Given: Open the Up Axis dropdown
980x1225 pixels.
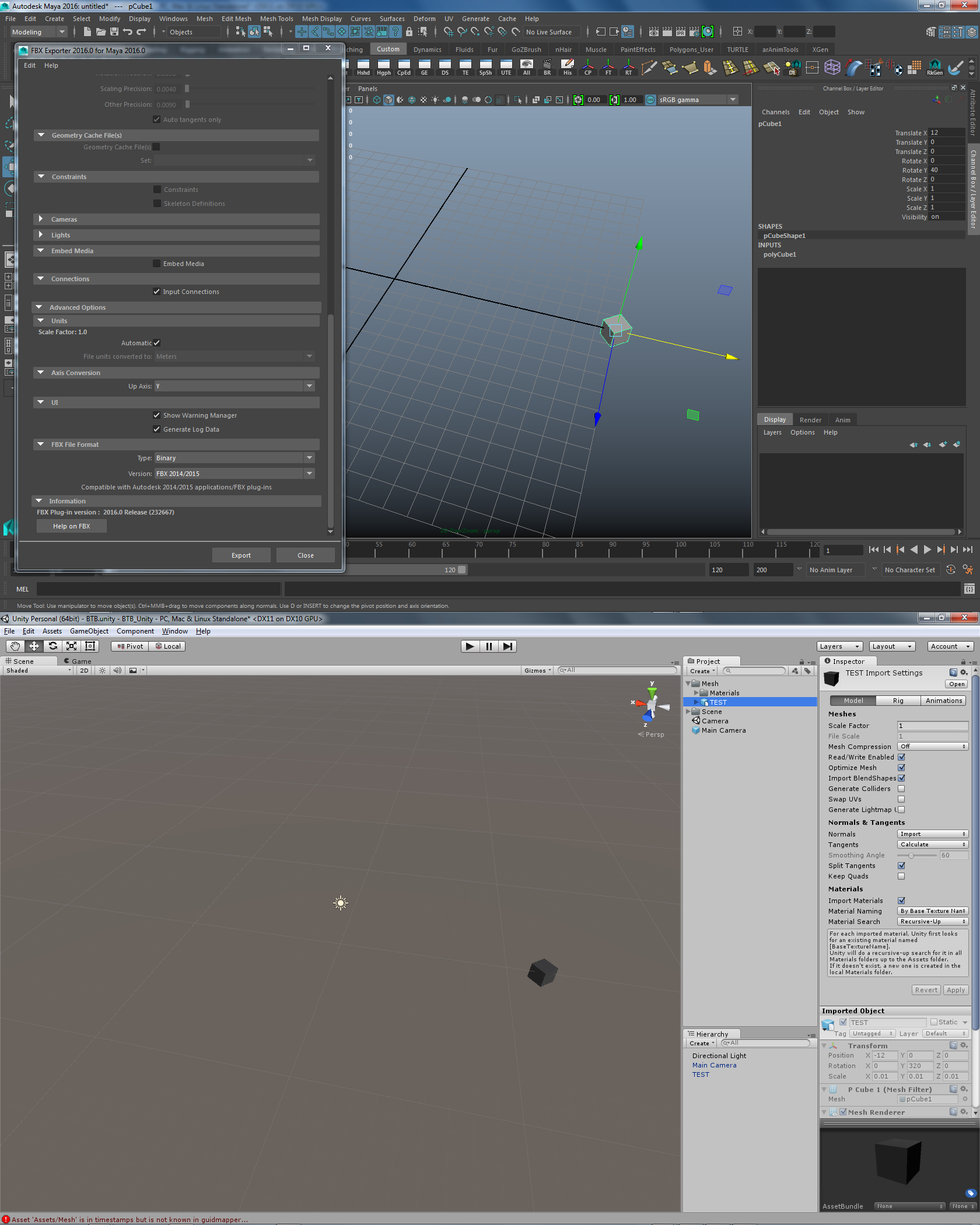Looking at the screenshot, I should pyautogui.click(x=235, y=386).
